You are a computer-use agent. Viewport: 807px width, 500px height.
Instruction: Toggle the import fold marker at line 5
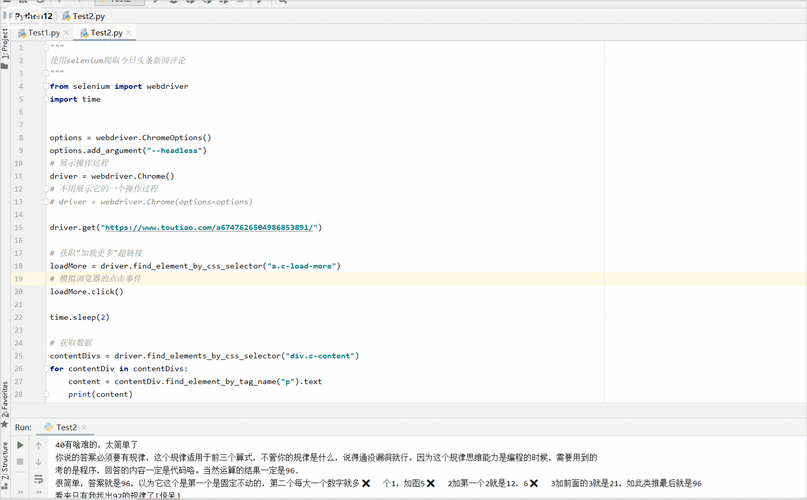click(46, 99)
